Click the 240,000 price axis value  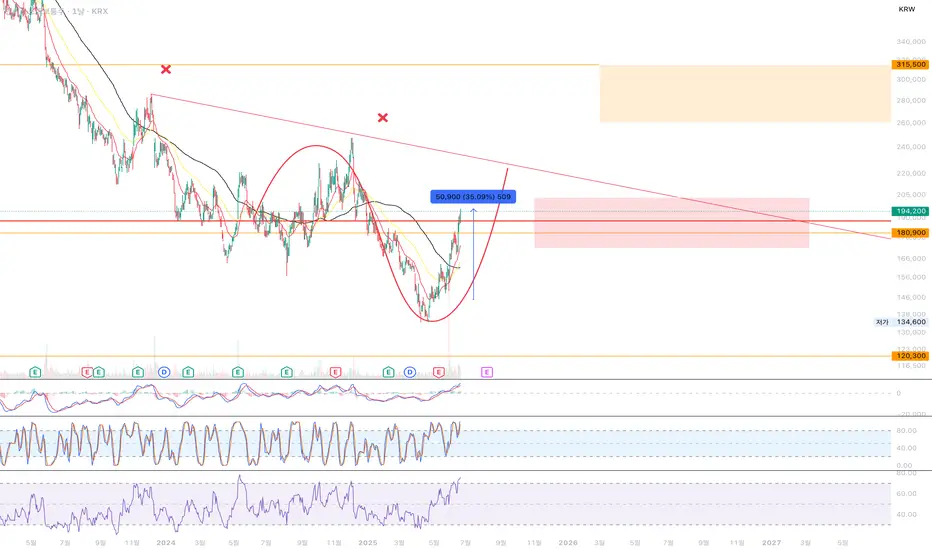click(x=911, y=147)
